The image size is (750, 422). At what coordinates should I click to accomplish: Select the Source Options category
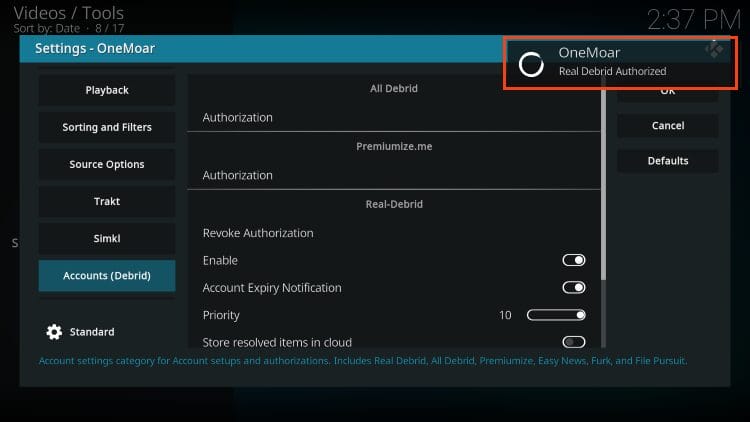[x=107, y=164]
